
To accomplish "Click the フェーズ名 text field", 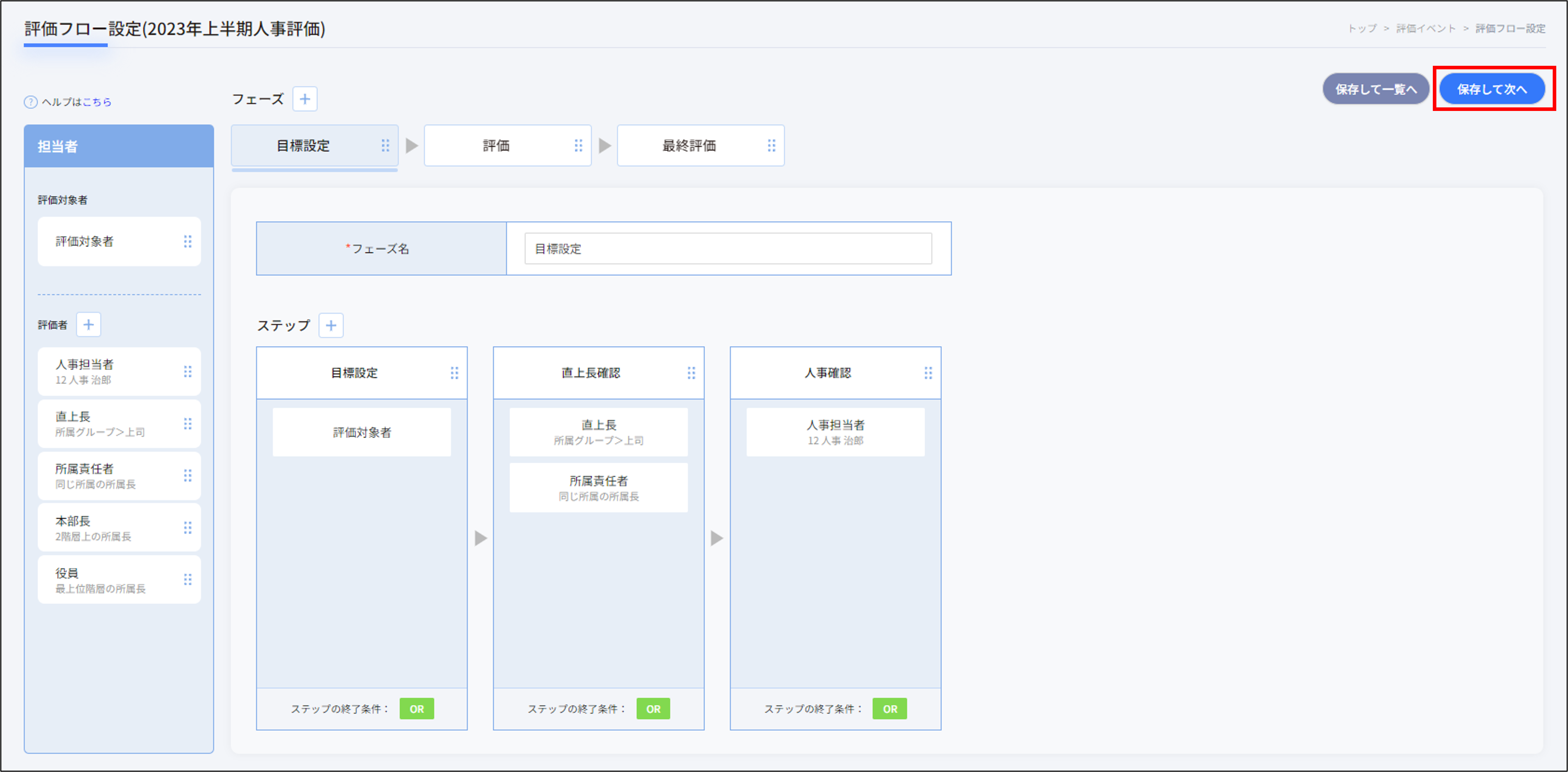I will 727,248.
